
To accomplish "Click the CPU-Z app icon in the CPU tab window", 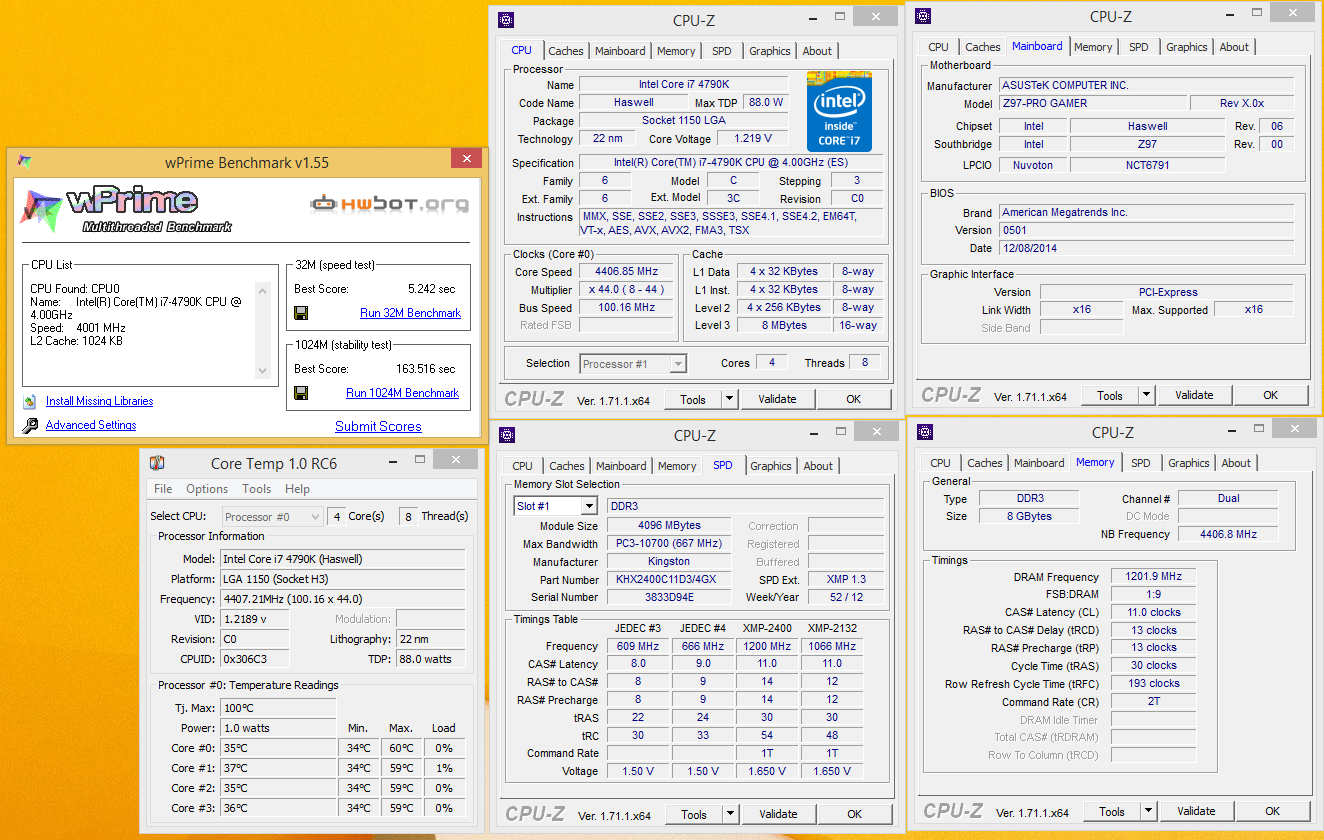I will [506, 19].
